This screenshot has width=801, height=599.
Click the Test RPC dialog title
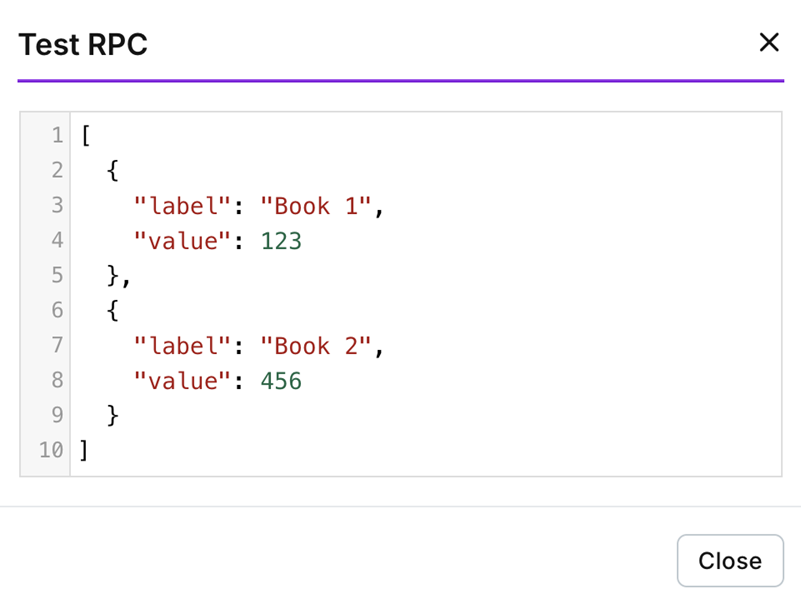[x=83, y=45]
